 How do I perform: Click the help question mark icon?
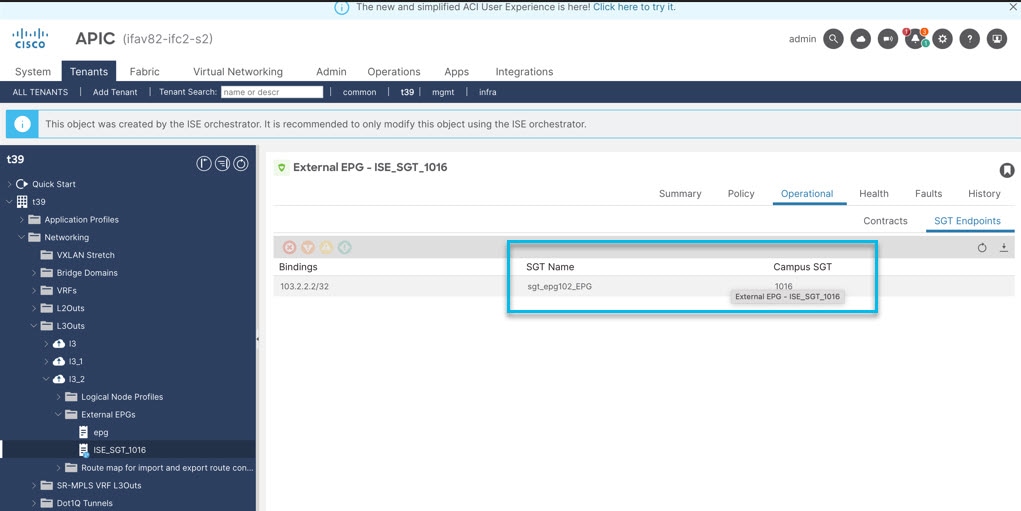970,39
